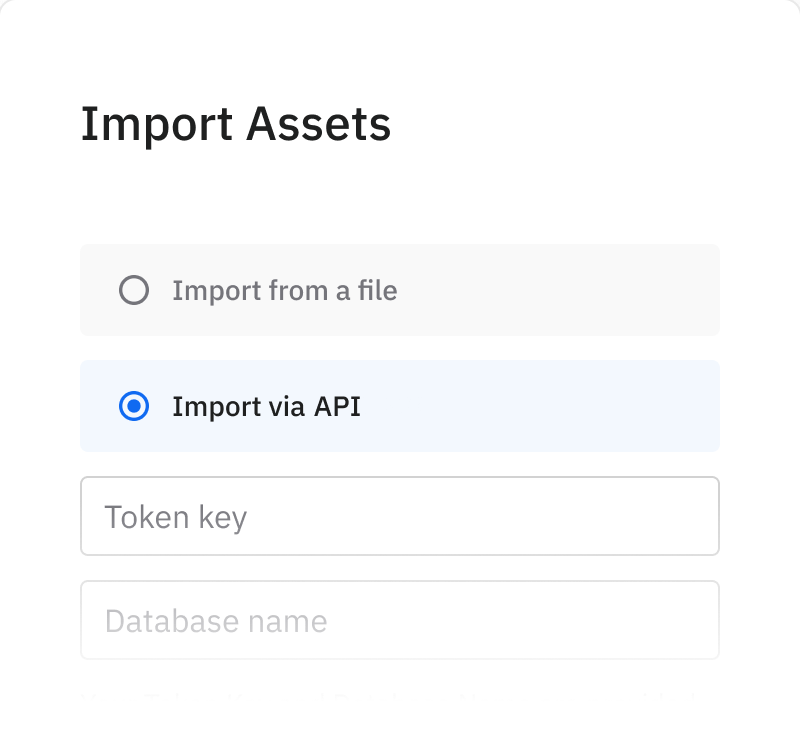Click the Database name input field

[x=400, y=620]
